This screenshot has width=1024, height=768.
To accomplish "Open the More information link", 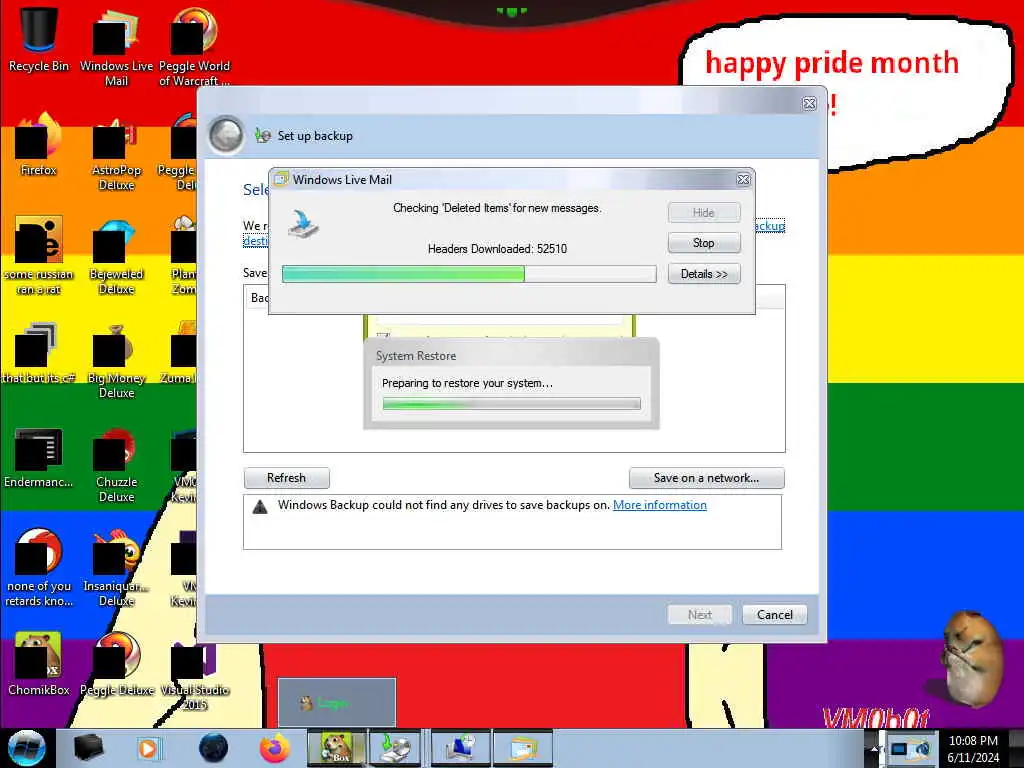I will (x=660, y=505).
